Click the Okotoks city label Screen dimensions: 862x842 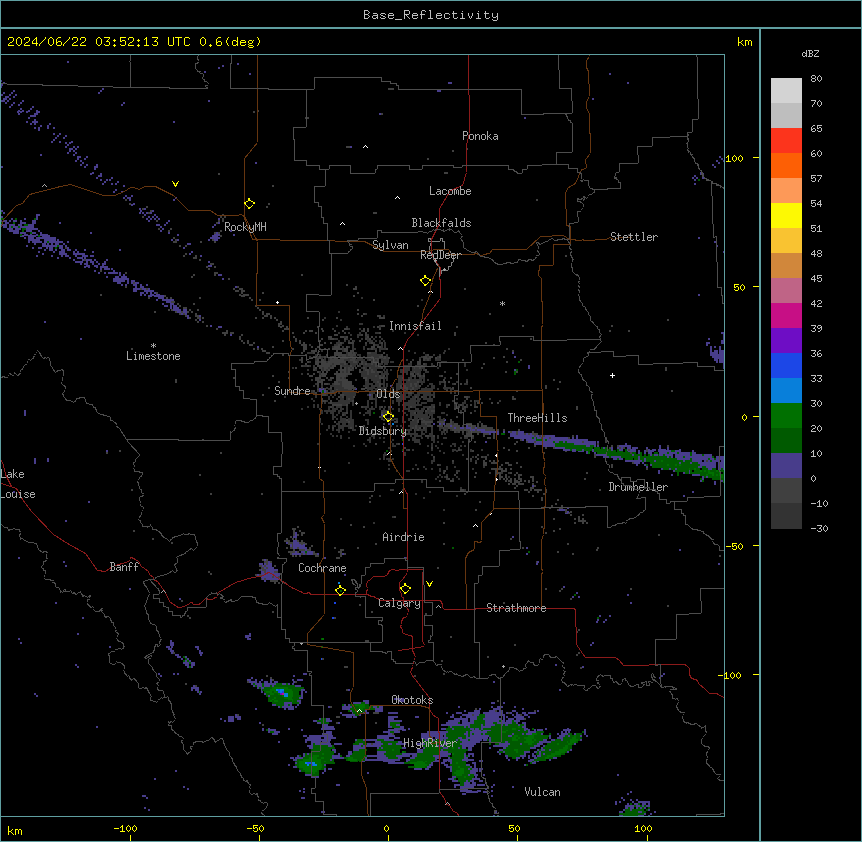[x=412, y=700]
